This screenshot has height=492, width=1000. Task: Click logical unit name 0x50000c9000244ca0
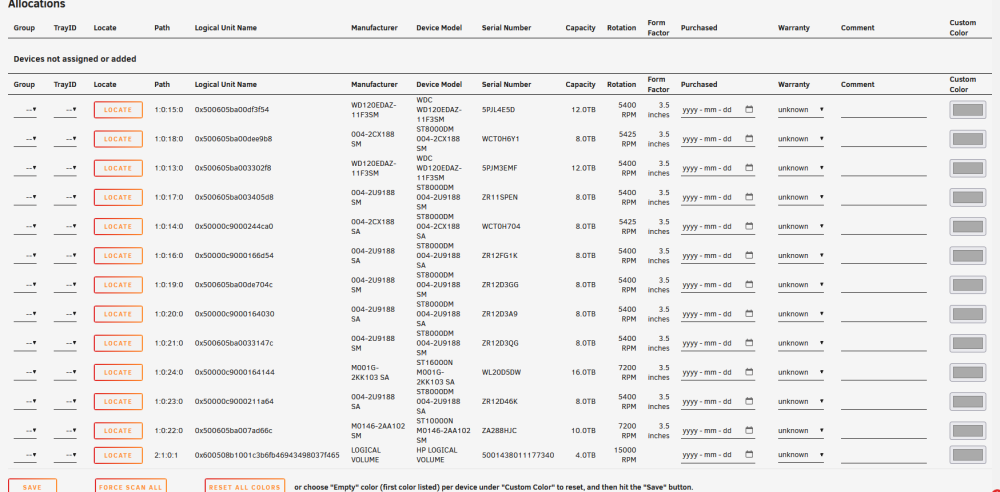click(x=234, y=227)
